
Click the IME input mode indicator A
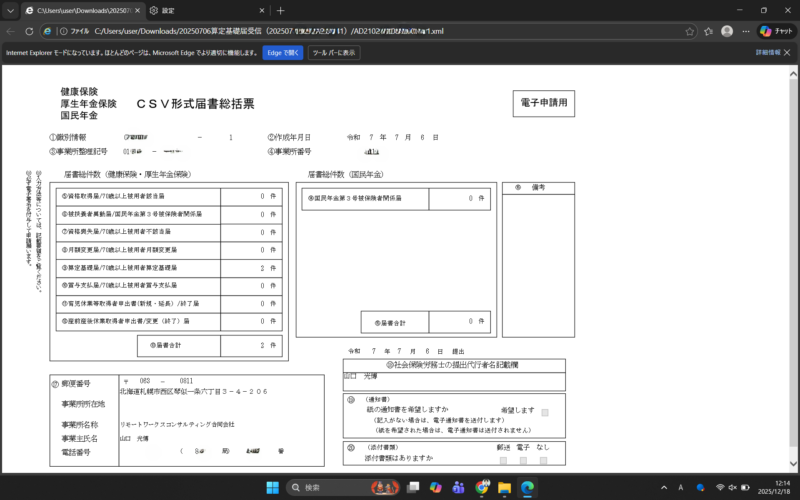click(x=681, y=488)
